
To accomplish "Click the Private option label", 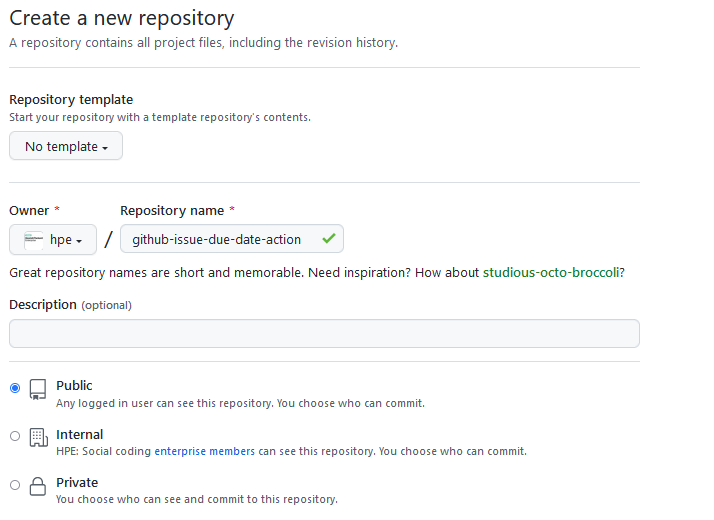I will click(x=77, y=483).
